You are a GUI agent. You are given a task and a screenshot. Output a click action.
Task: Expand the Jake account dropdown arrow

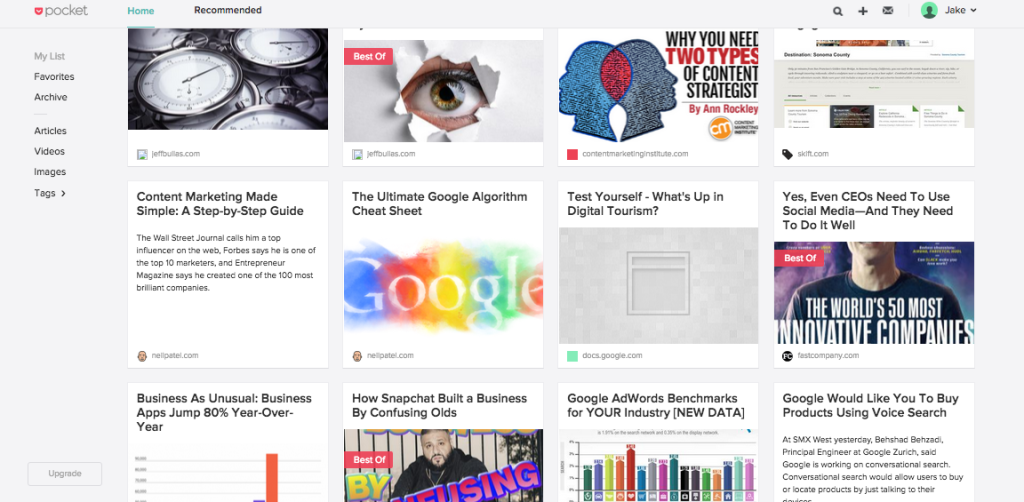[973, 10]
